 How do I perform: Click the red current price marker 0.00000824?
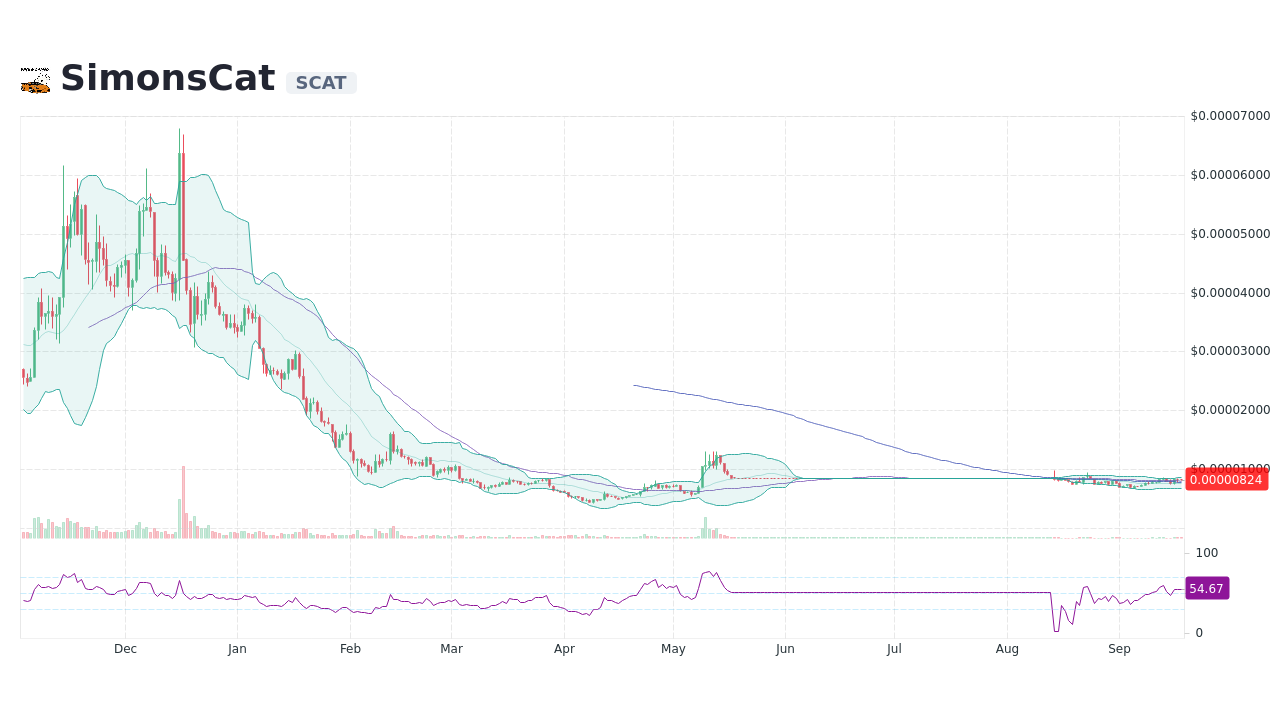(x=1227, y=480)
